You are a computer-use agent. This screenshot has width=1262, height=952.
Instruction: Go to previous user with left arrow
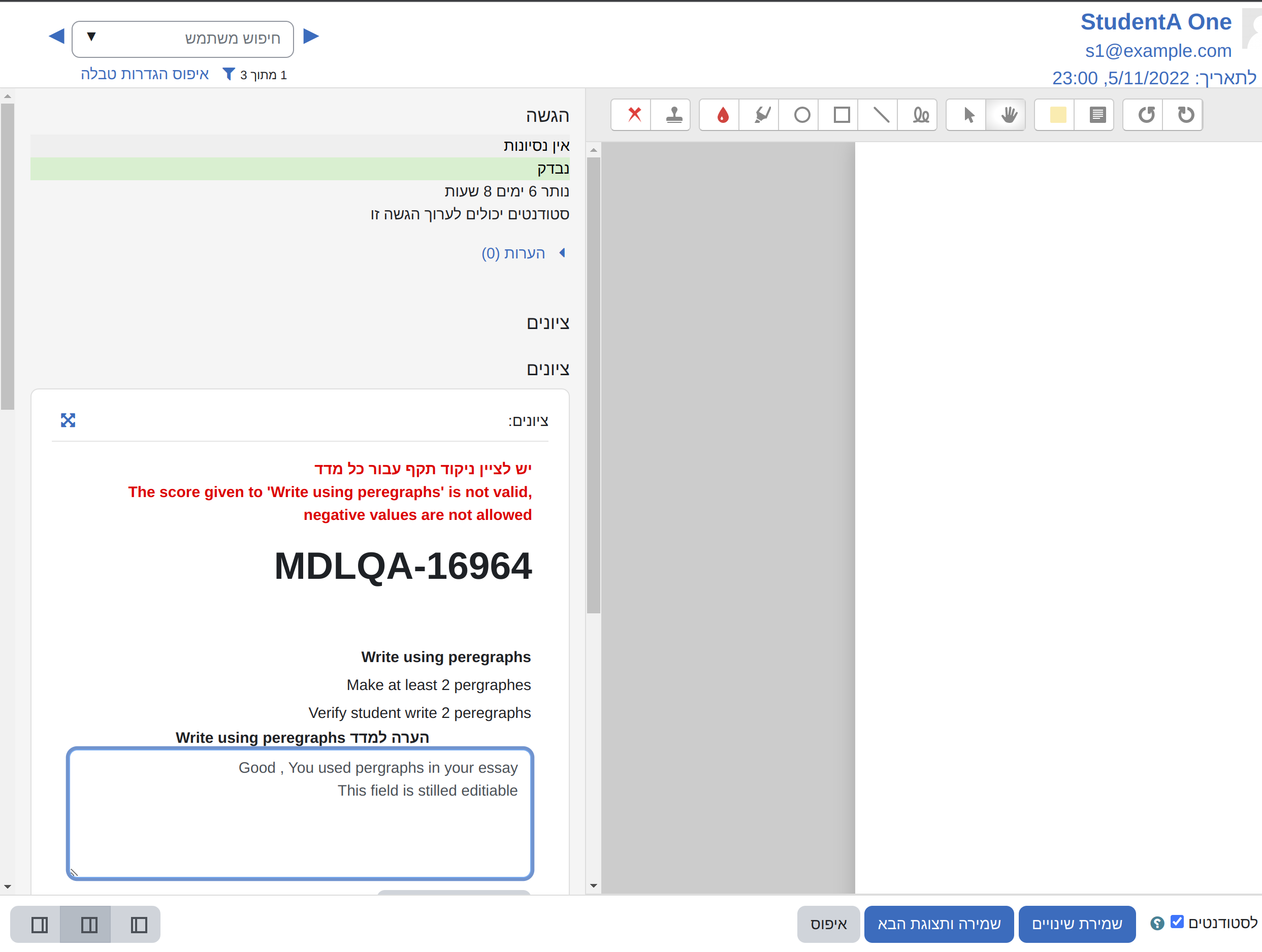coord(56,37)
